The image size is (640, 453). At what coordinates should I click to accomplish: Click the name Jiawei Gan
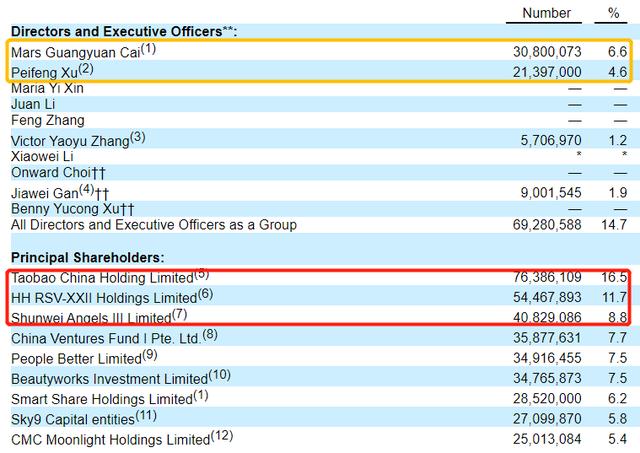pos(44,193)
